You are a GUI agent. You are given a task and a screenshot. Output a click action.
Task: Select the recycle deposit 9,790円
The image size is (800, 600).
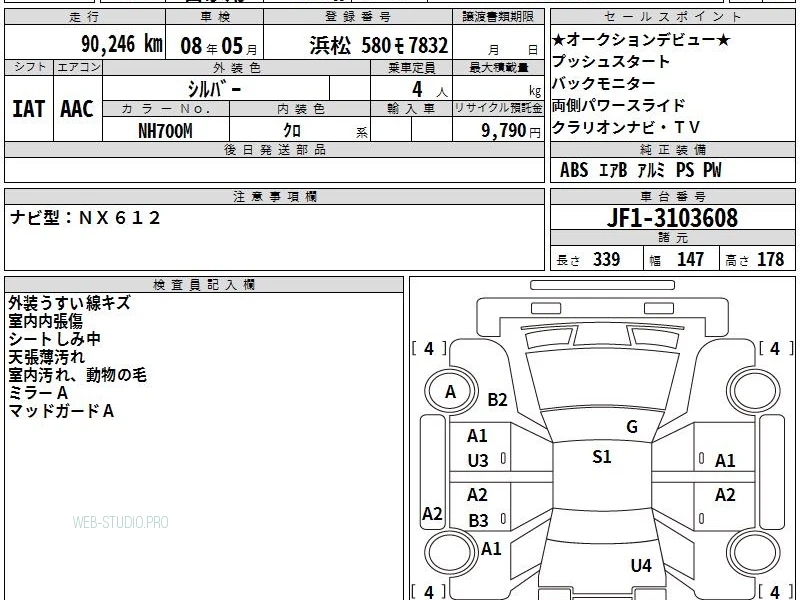[511, 131]
